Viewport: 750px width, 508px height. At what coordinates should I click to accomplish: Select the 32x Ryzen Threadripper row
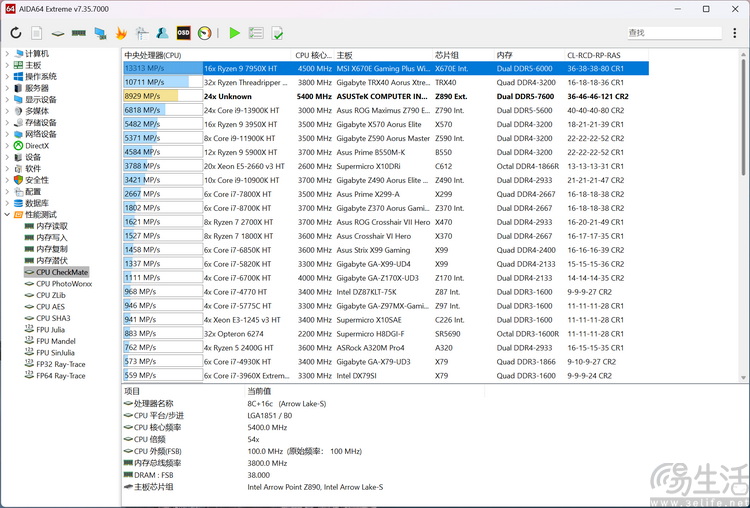[386, 82]
